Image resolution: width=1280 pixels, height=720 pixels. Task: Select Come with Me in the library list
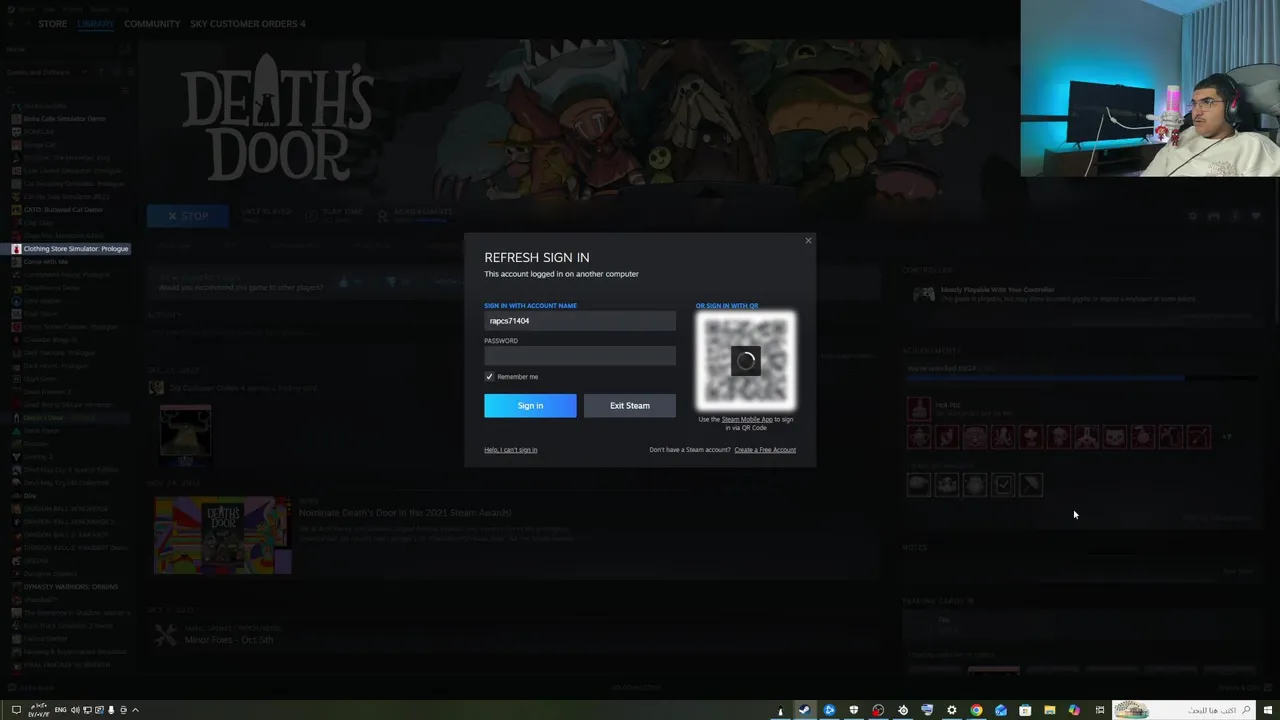point(46,261)
